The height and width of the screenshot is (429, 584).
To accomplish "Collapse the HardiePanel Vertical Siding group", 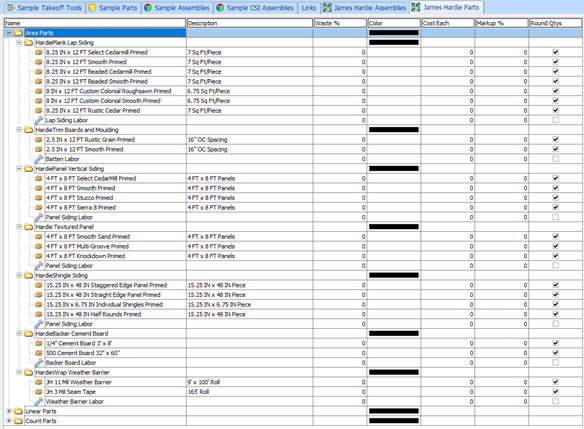I will click(19, 168).
